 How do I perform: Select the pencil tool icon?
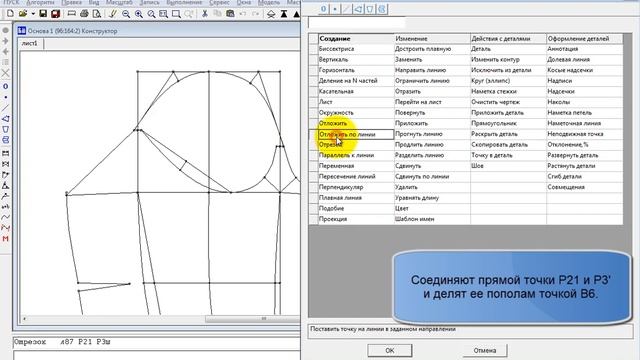(113, 13)
